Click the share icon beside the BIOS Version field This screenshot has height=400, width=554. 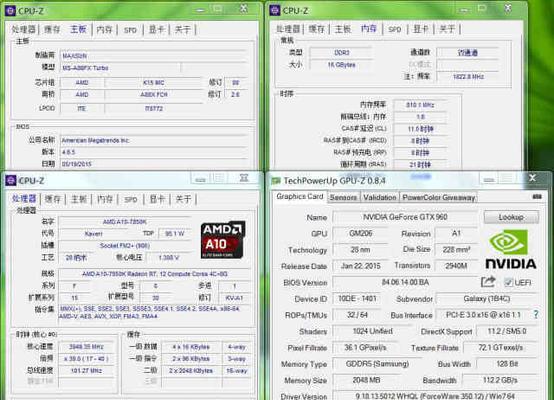pyautogui.click(x=488, y=282)
